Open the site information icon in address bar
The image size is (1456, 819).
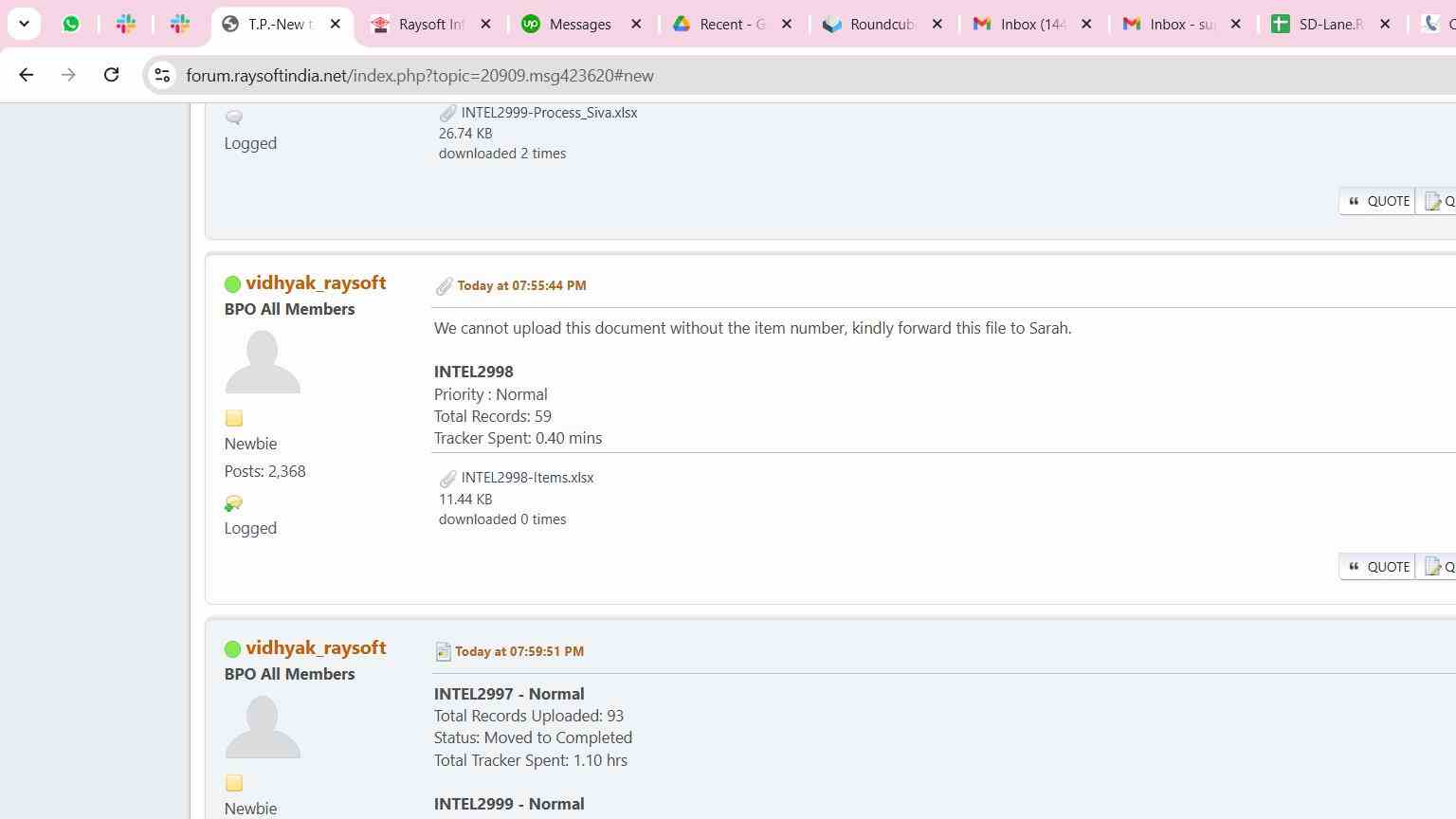tap(162, 76)
